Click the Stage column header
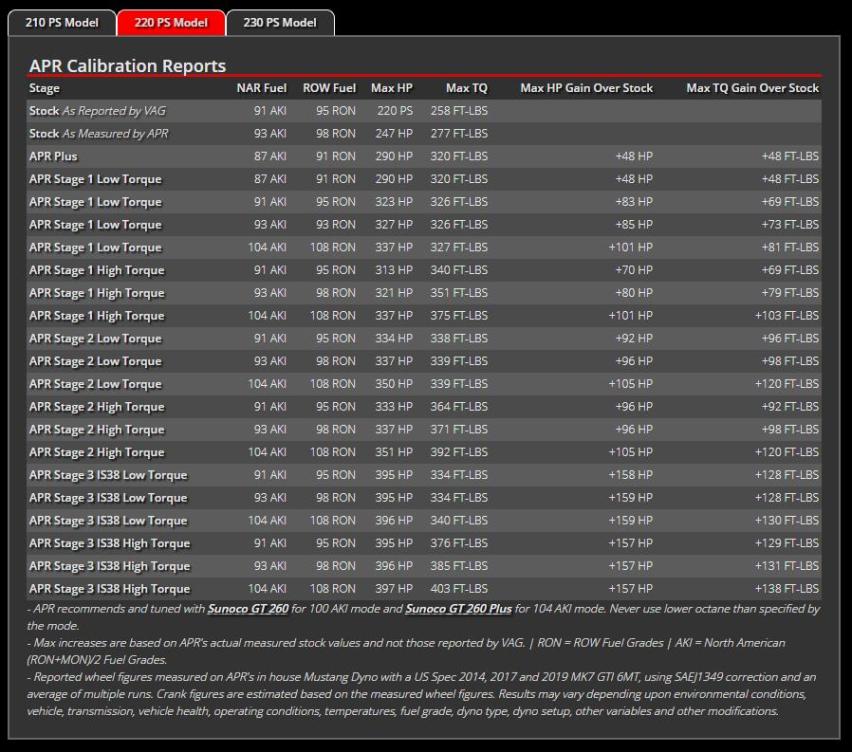This screenshot has height=752, width=852. coord(44,88)
